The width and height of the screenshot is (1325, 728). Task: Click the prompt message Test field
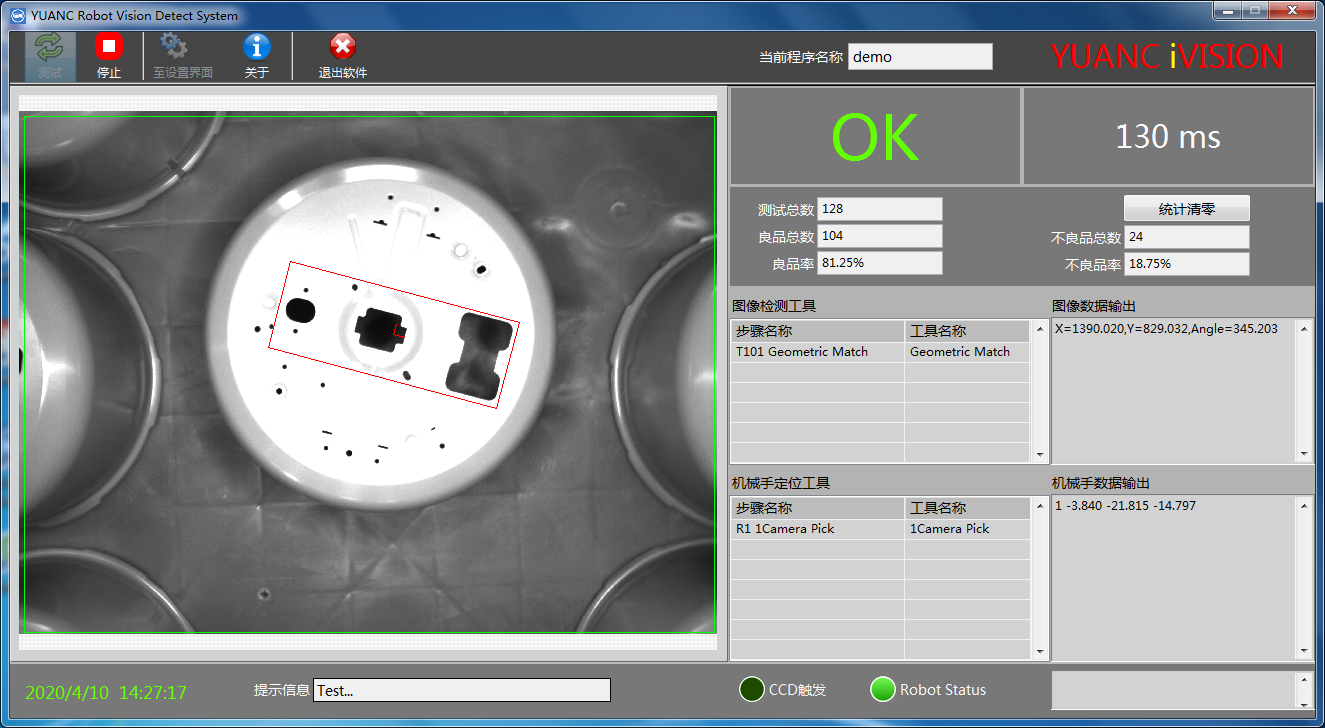coord(461,690)
